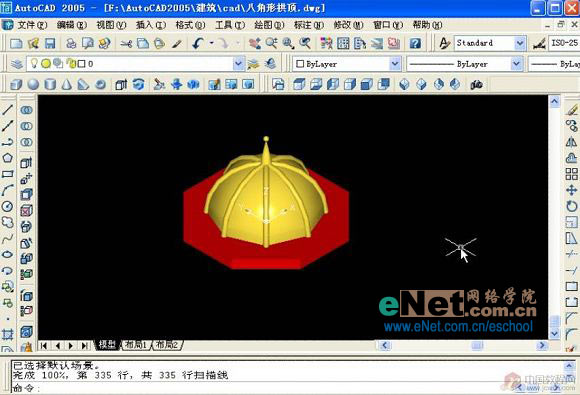Image resolution: width=580 pixels, height=395 pixels.
Task: Select the Line draw tool
Action: tap(8, 109)
